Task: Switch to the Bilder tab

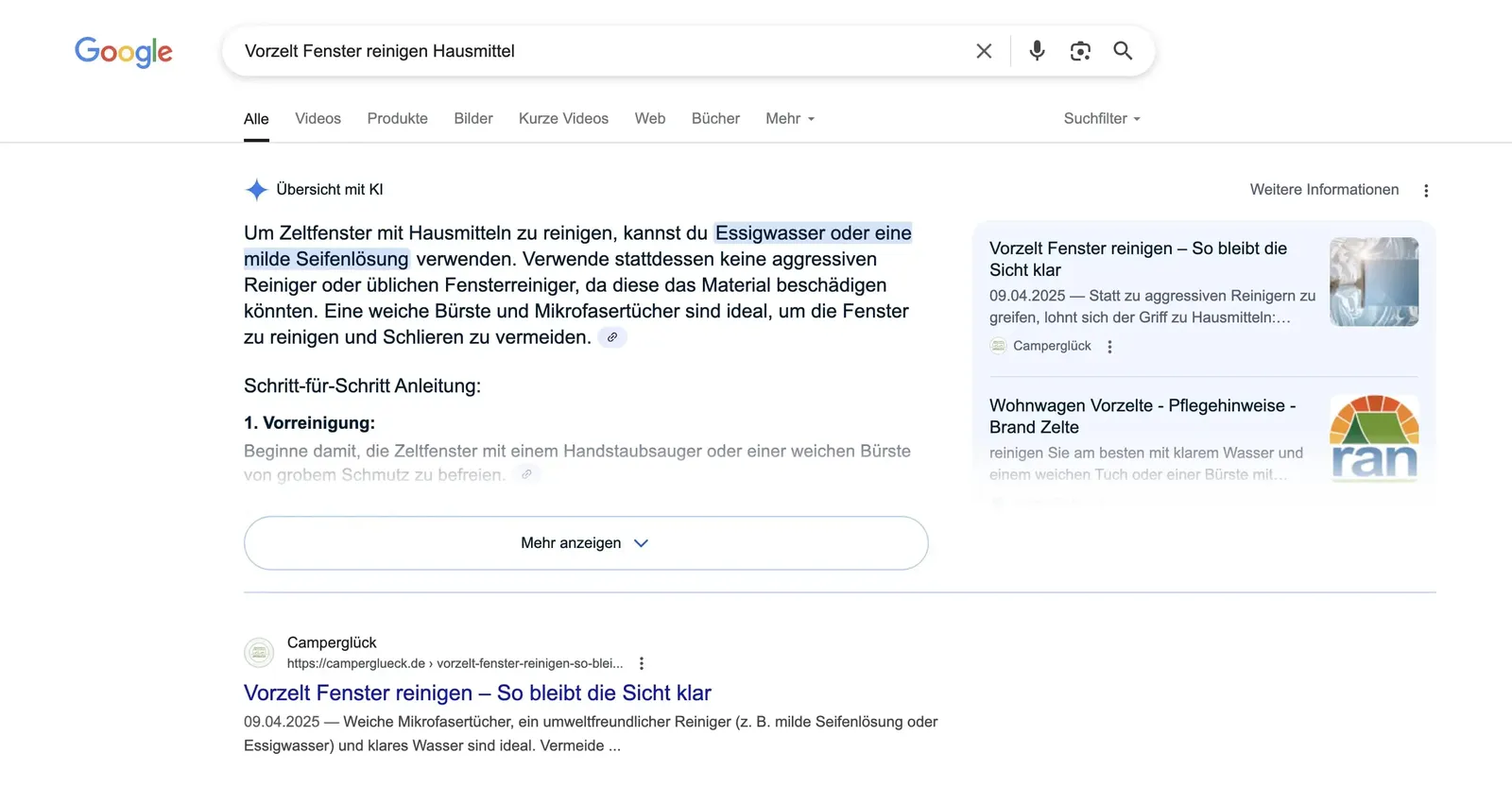Action: coord(473,119)
